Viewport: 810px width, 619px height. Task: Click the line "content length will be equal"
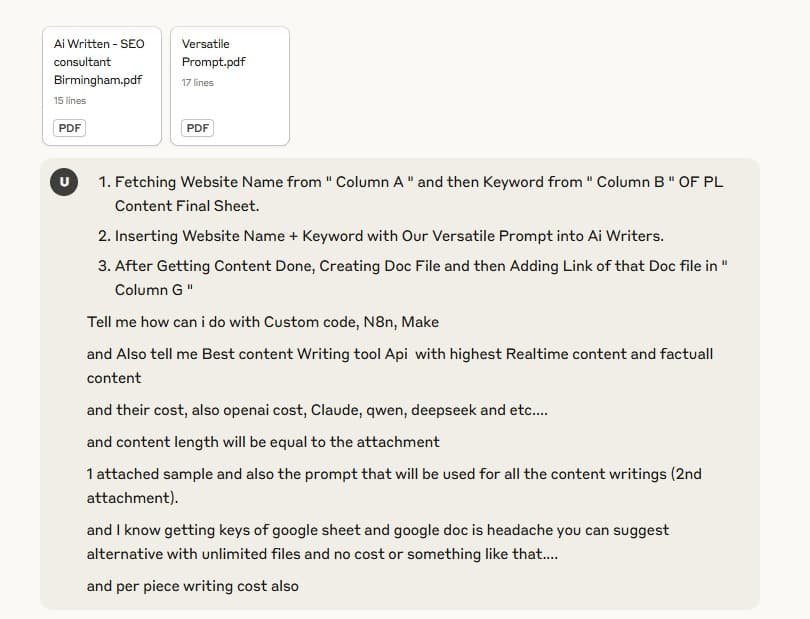click(x=263, y=442)
